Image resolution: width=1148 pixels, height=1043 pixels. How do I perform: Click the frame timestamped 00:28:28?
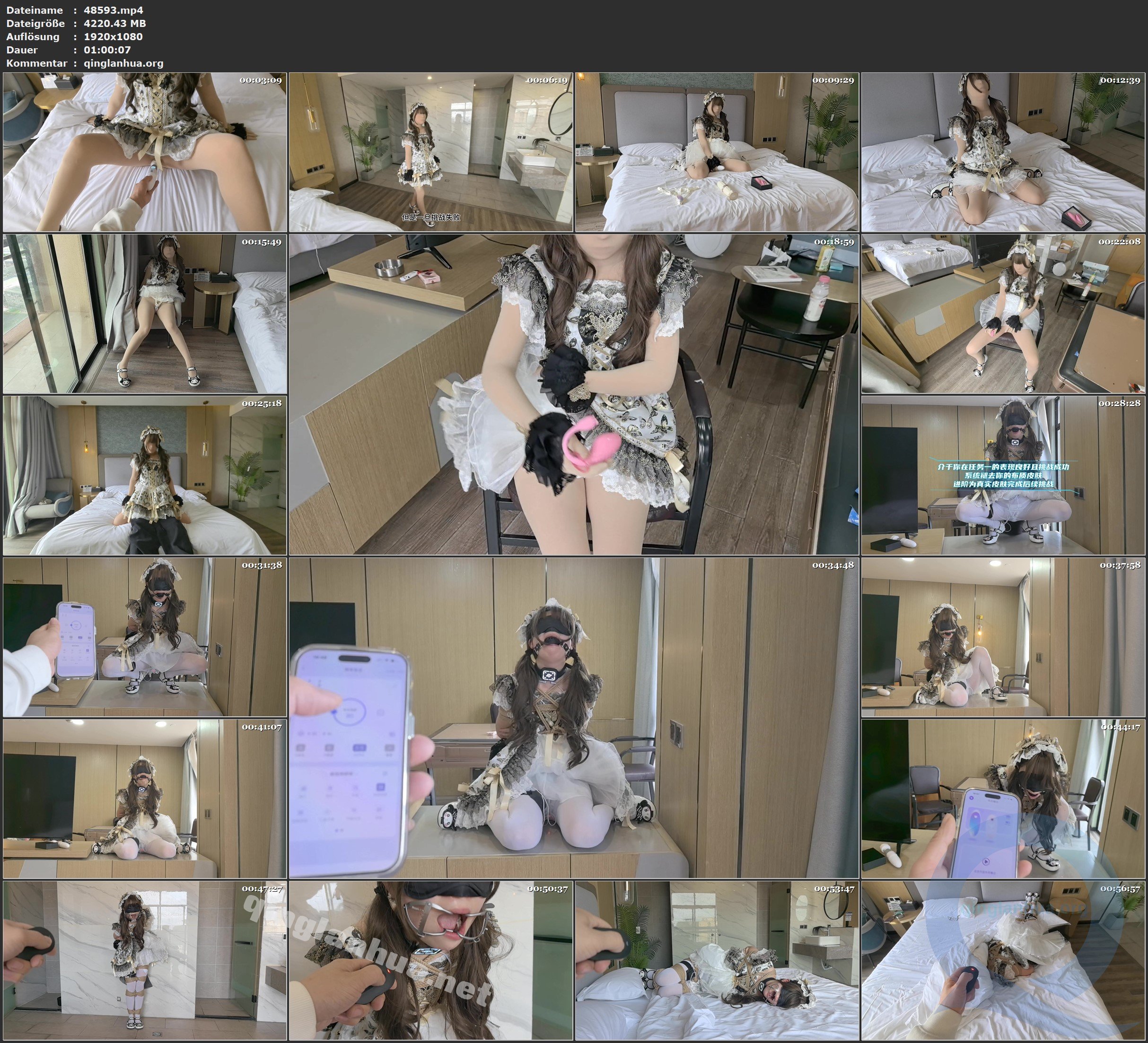1003,475
